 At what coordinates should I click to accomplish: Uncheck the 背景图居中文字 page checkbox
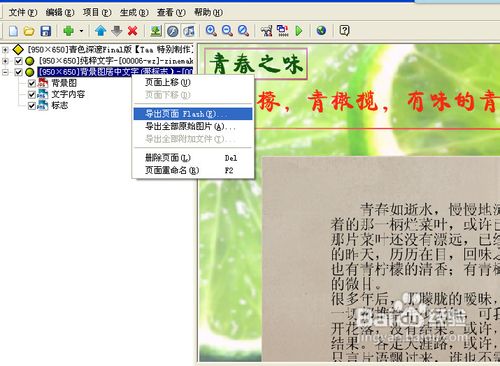(19, 72)
